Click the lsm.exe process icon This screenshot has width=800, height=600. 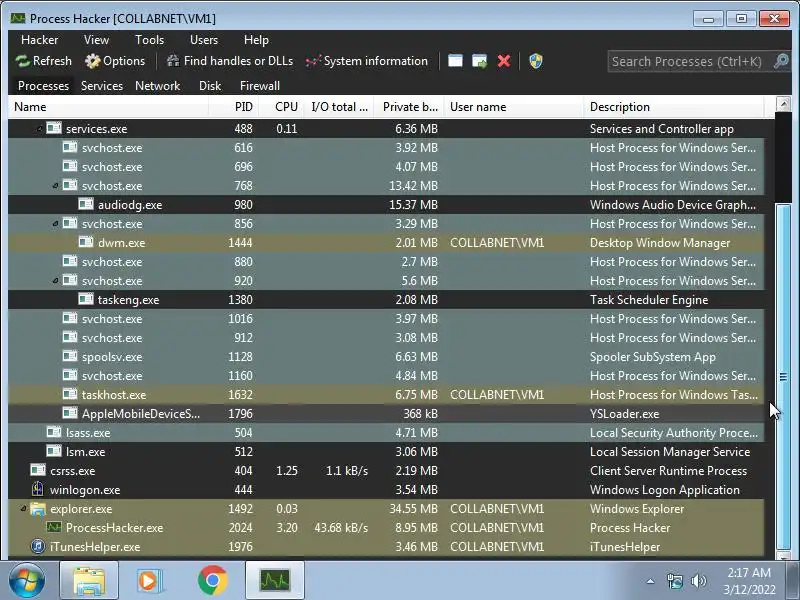tap(54, 451)
